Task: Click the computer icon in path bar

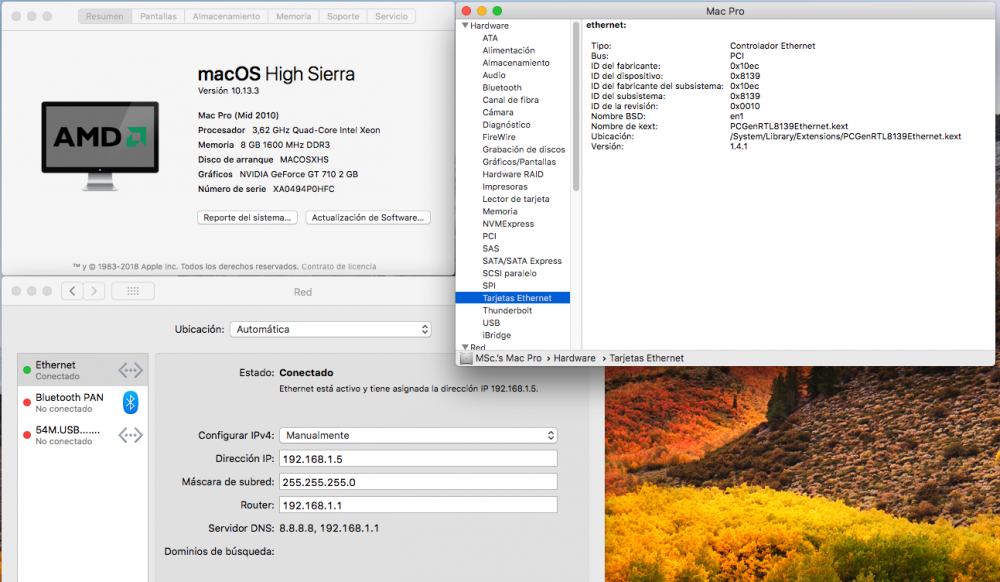Action: 466,358
